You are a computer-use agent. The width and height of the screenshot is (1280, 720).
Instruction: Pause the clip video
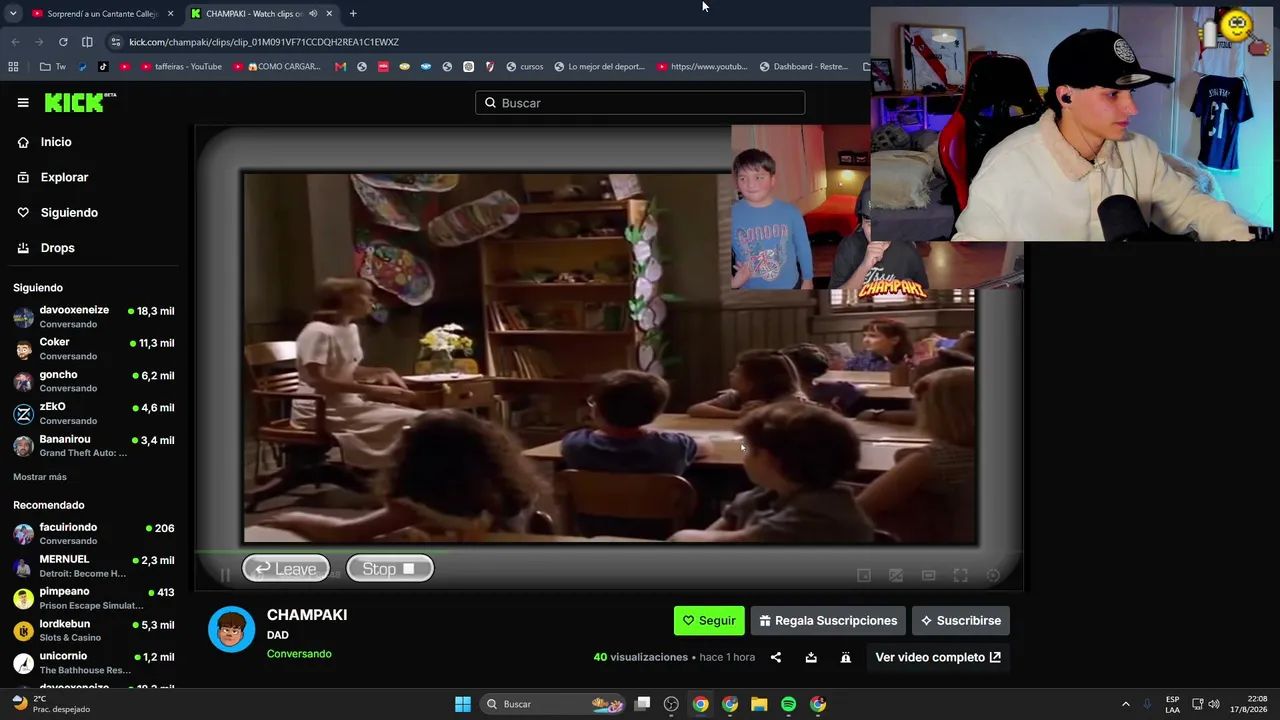(224, 575)
